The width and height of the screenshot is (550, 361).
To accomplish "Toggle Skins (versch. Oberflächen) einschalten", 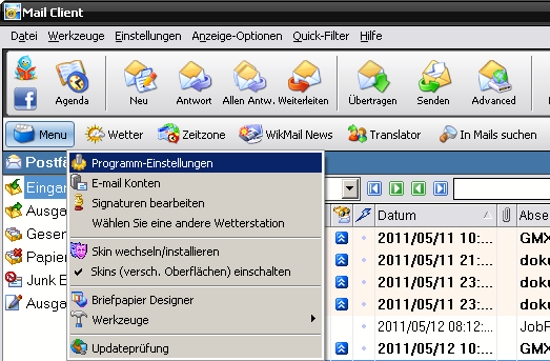I will (196, 272).
